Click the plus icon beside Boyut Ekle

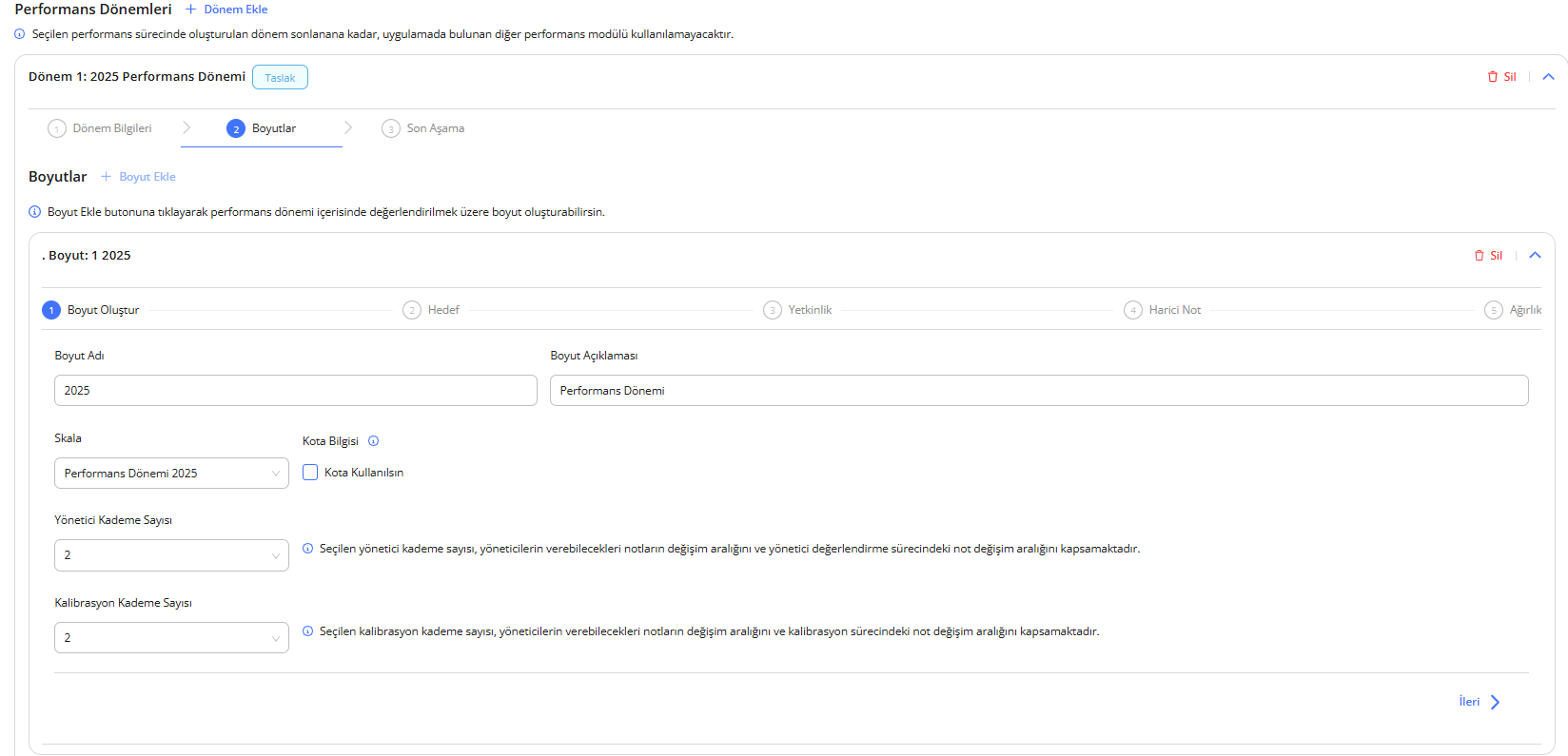[107, 177]
